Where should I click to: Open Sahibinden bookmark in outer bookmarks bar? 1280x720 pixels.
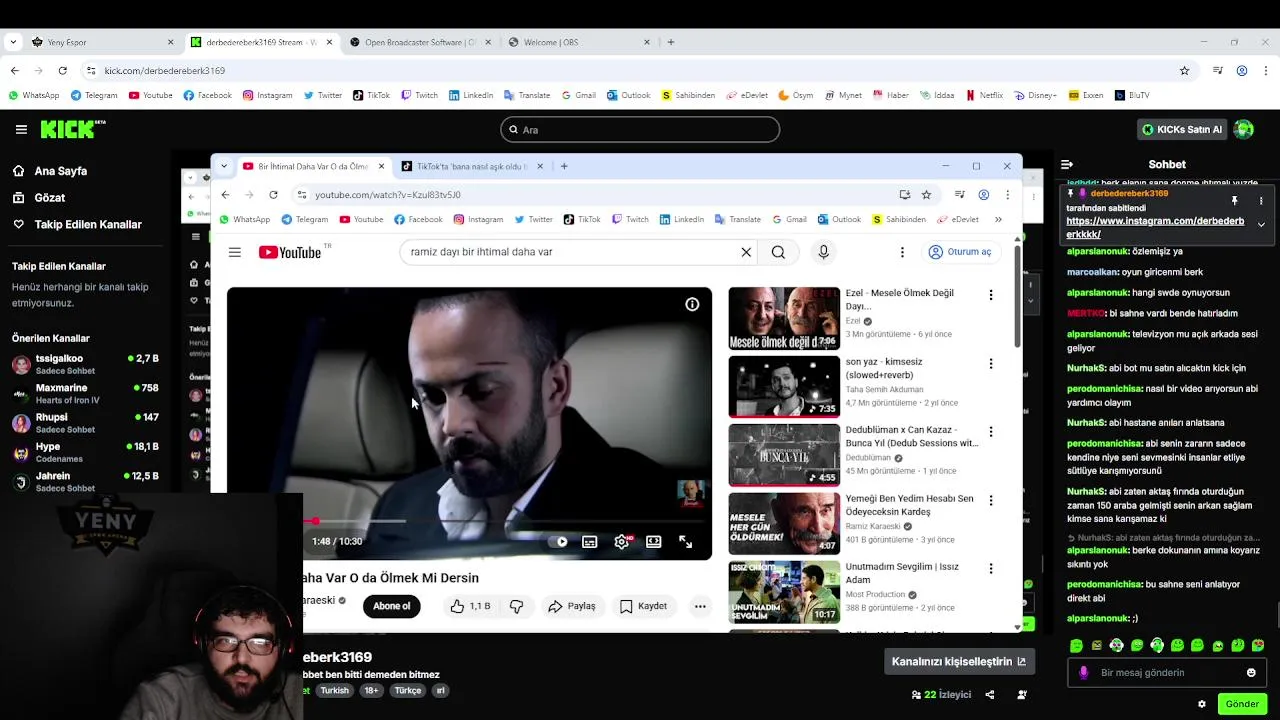point(689,96)
